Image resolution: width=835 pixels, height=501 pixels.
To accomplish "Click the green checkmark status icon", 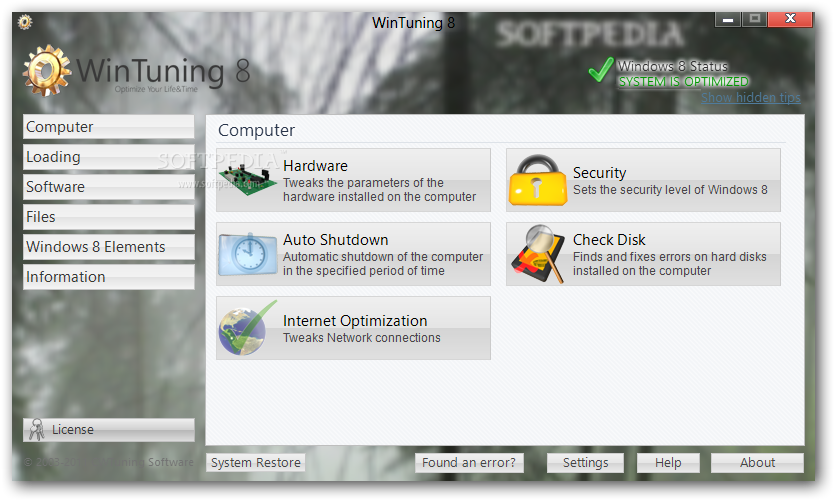I will 601,70.
